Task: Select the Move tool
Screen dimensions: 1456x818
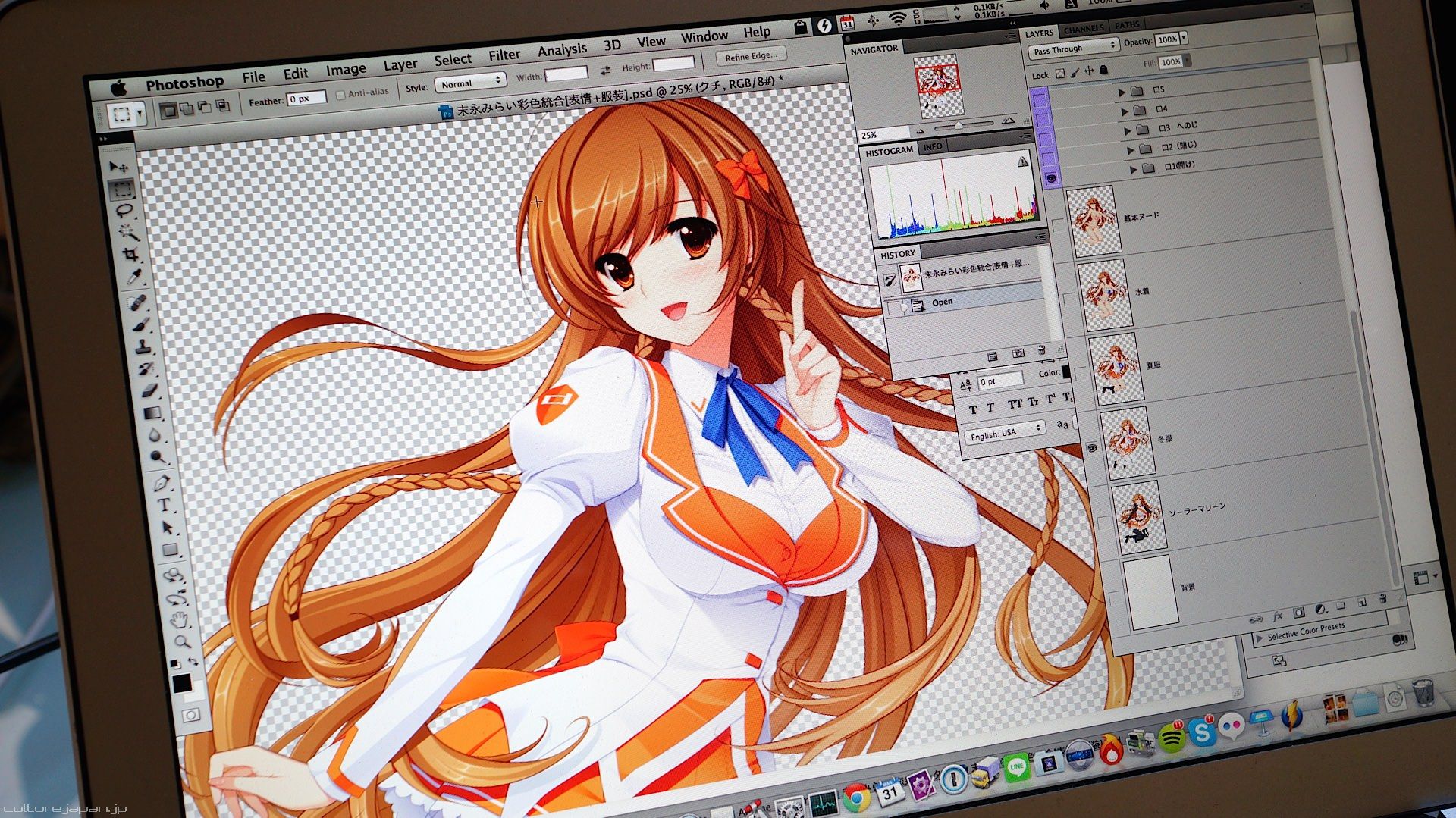Action: pyautogui.click(x=118, y=166)
